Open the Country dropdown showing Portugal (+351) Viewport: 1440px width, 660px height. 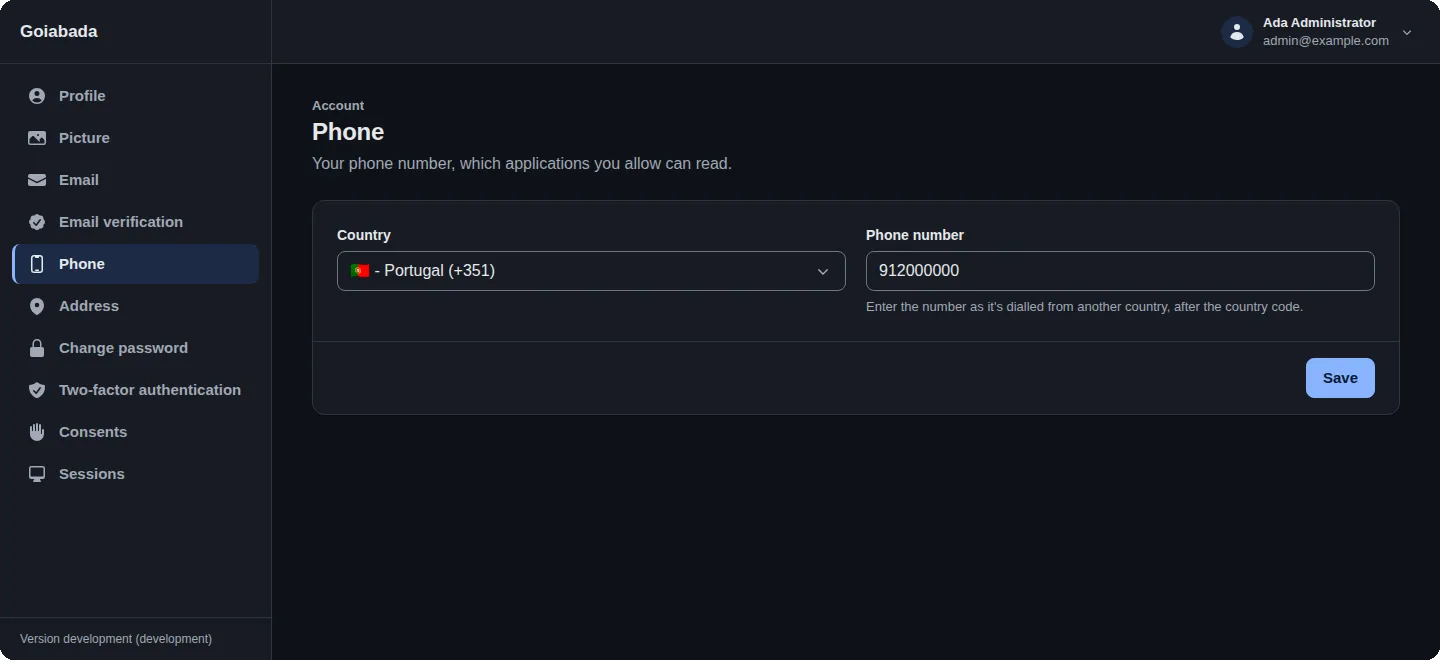pyautogui.click(x=591, y=271)
